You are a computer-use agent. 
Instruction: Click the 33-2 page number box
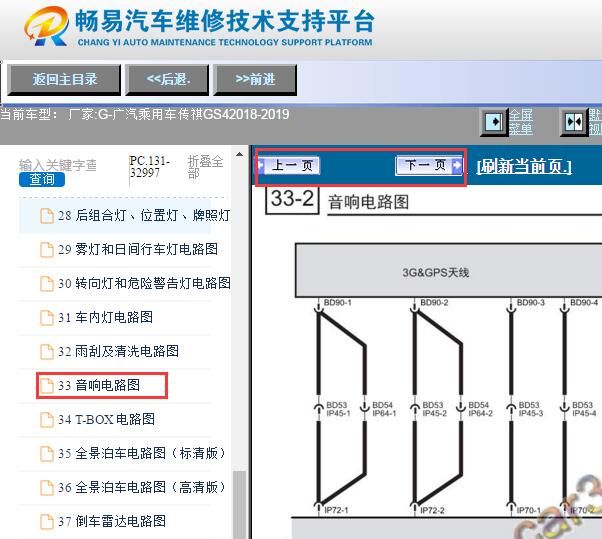coord(293,199)
